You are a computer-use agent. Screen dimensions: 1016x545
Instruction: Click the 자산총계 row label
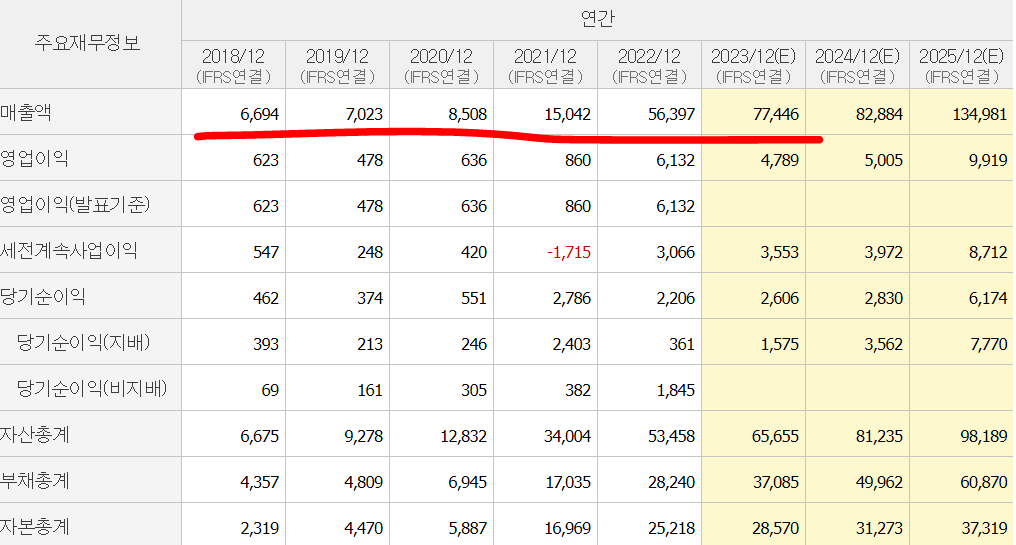click(x=34, y=434)
